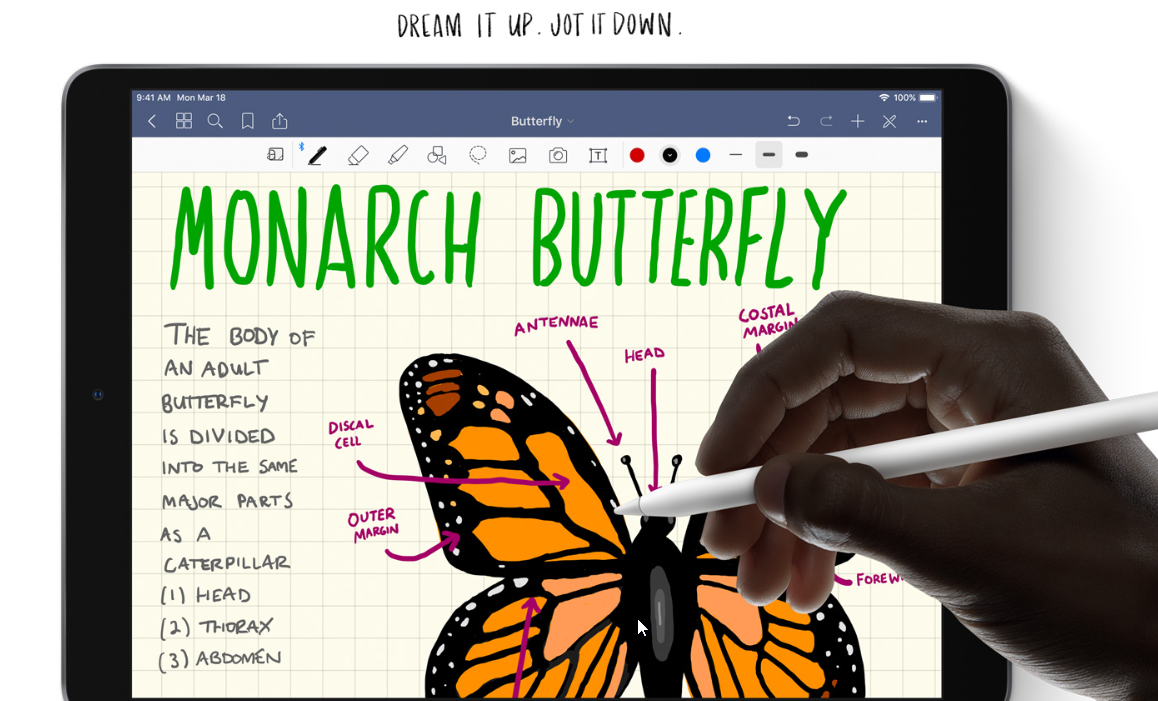Choose the black pen color
The width and height of the screenshot is (1158, 701).
[670, 155]
